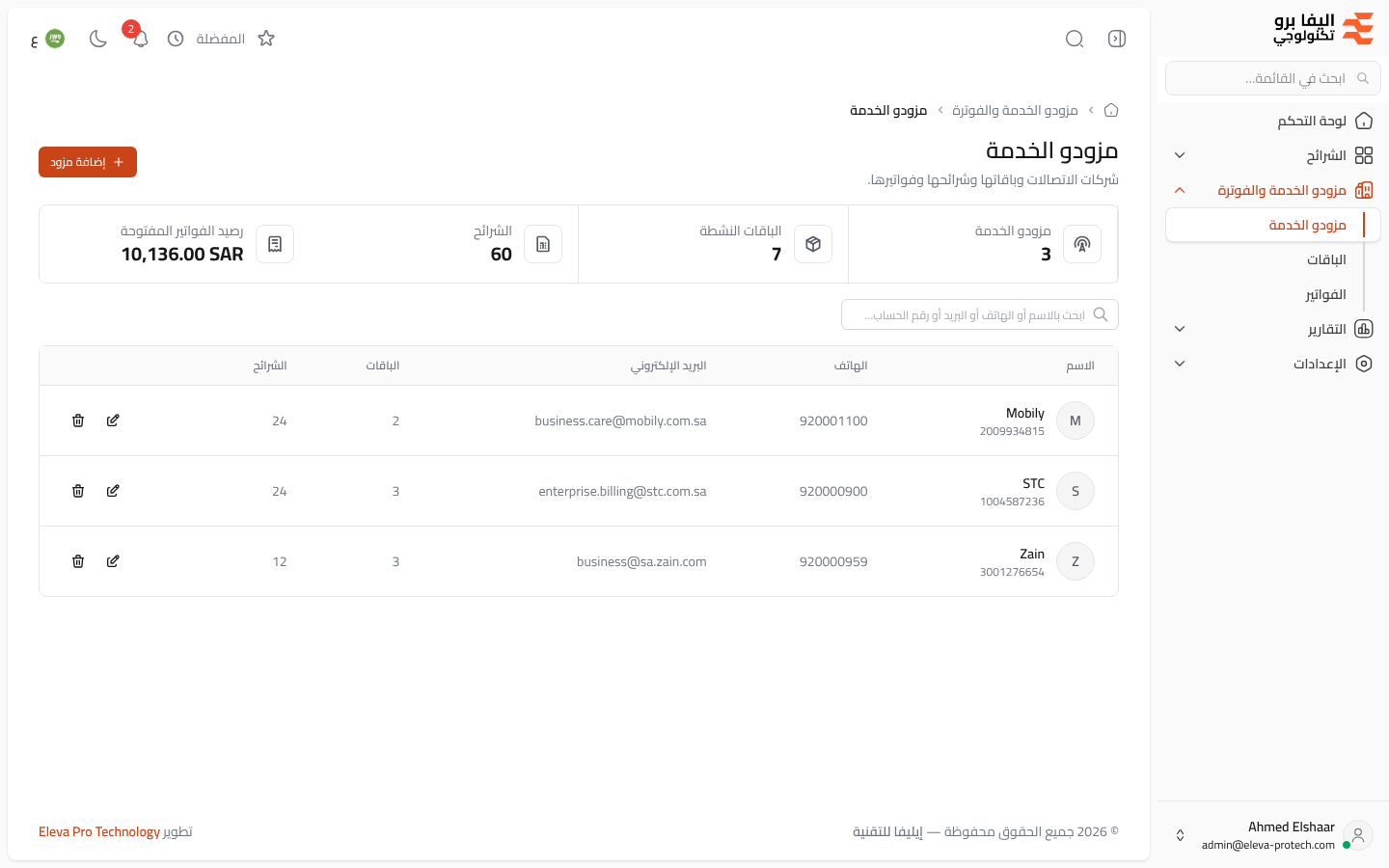Edit the STC provider row
The height and width of the screenshot is (868, 1389).
pyautogui.click(x=113, y=491)
